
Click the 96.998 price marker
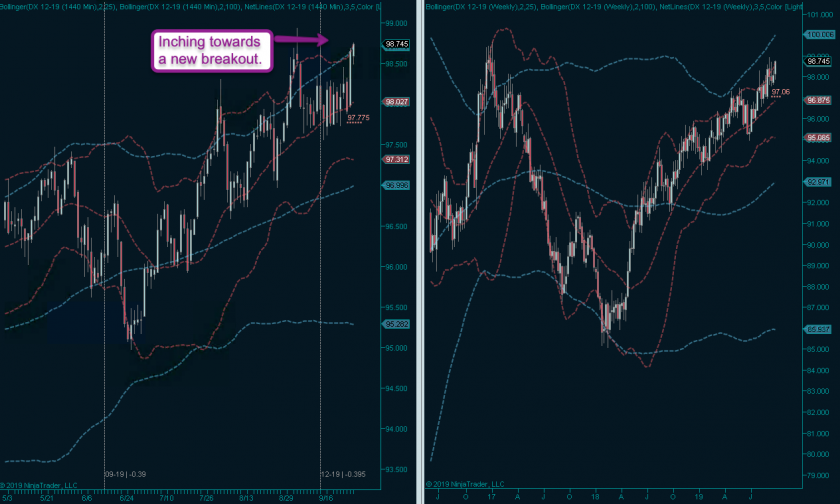tap(396, 185)
